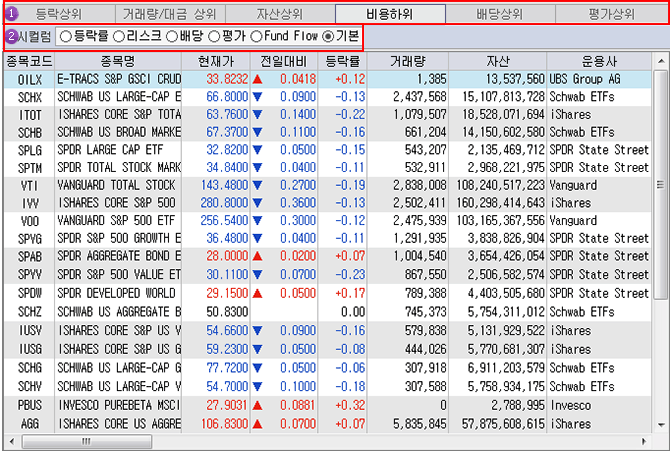Switch to the 비용하위 tab

coord(390,14)
